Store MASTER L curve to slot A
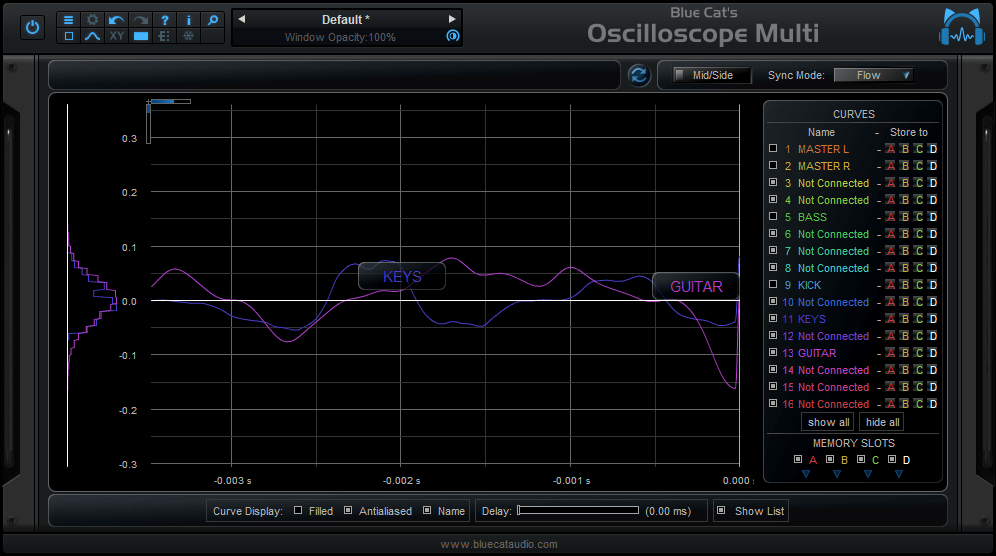The width and height of the screenshot is (996, 556). click(x=891, y=149)
